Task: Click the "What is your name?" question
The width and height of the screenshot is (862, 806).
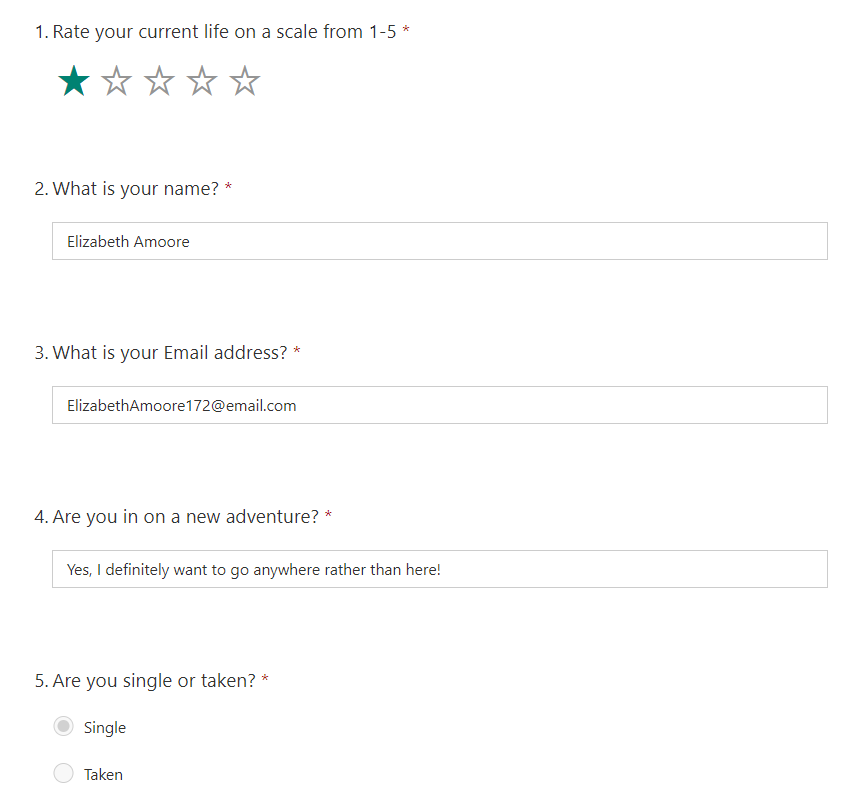Action: (x=135, y=189)
